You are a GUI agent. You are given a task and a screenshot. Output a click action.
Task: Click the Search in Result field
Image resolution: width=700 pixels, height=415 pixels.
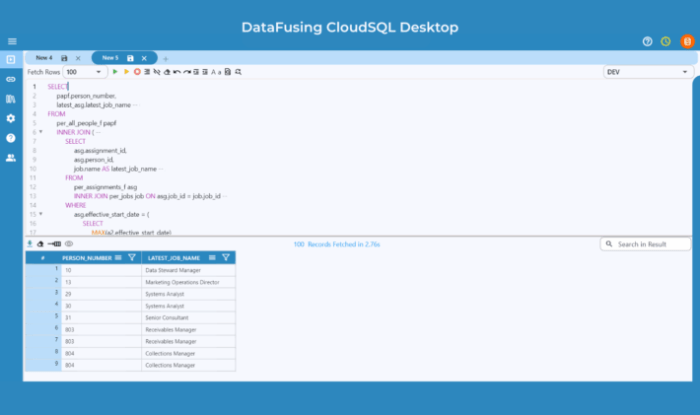pyautogui.click(x=646, y=244)
